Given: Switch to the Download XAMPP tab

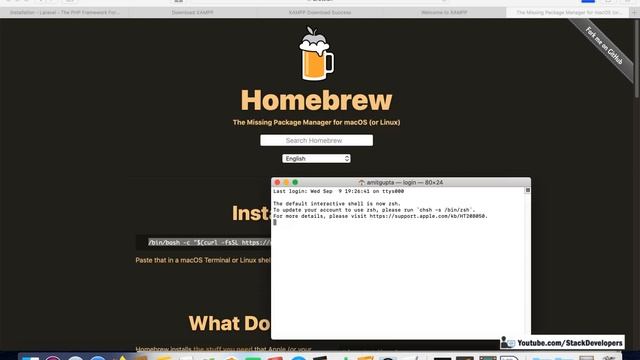Looking at the screenshot, I should click(192, 13).
